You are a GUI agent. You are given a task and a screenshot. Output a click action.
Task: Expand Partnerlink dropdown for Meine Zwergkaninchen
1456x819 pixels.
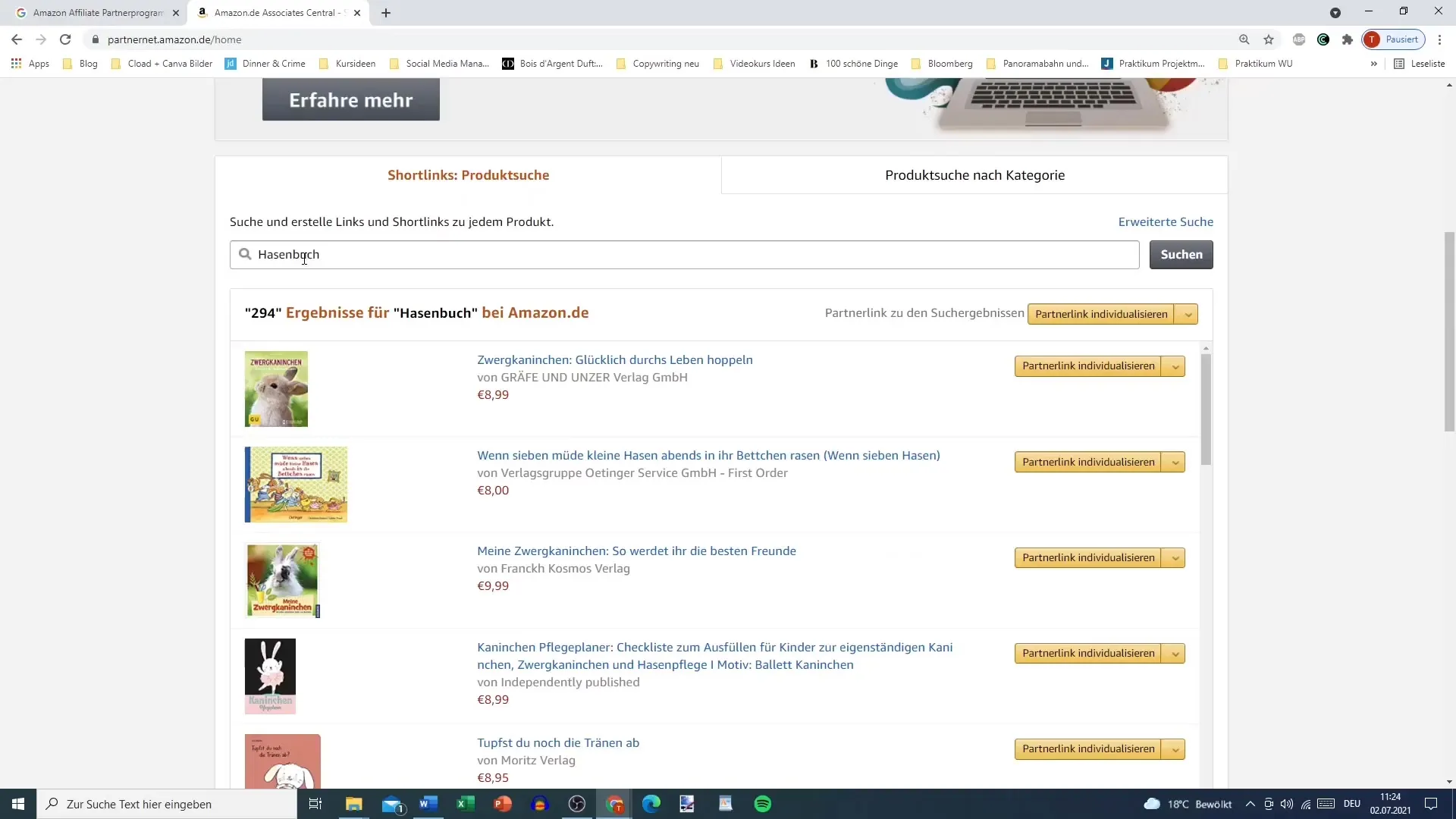pyautogui.click(x=1174, y=557)
